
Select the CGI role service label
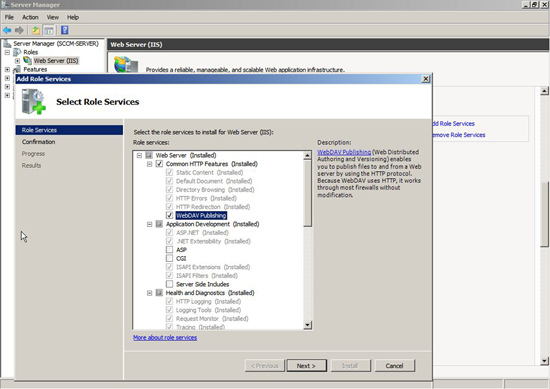coord(181,259)
